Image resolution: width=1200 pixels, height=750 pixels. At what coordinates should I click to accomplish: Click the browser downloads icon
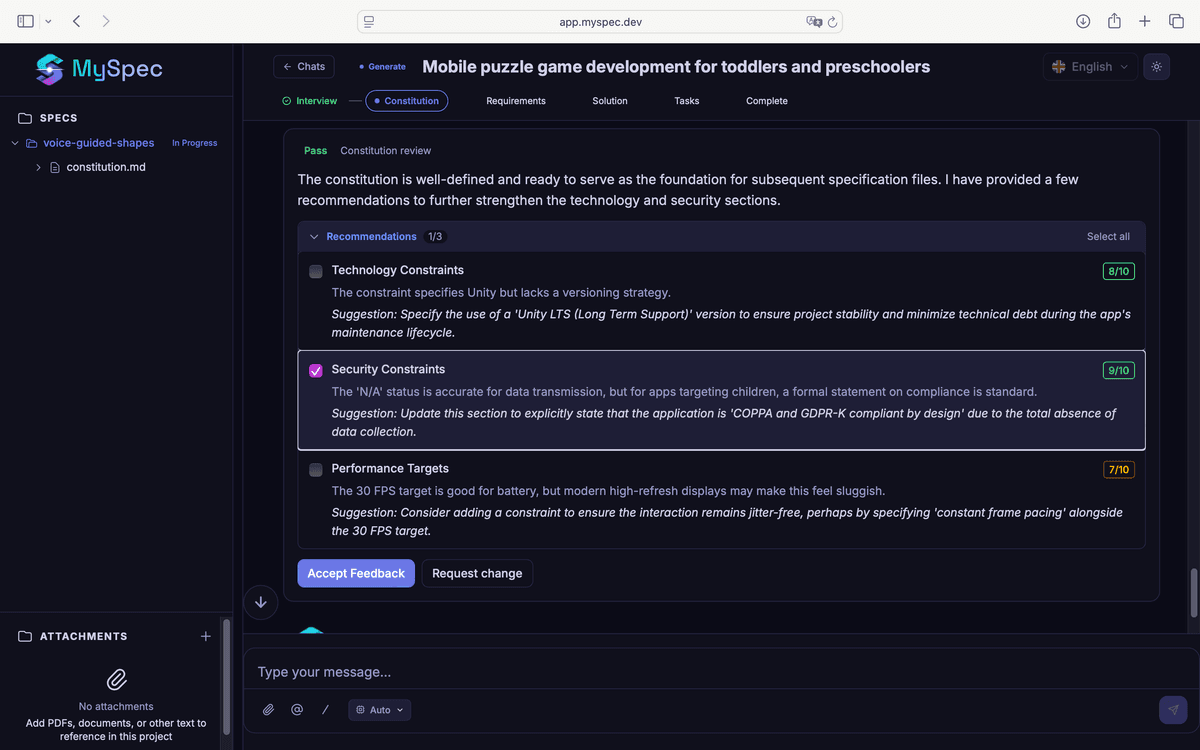[1083, 21]
